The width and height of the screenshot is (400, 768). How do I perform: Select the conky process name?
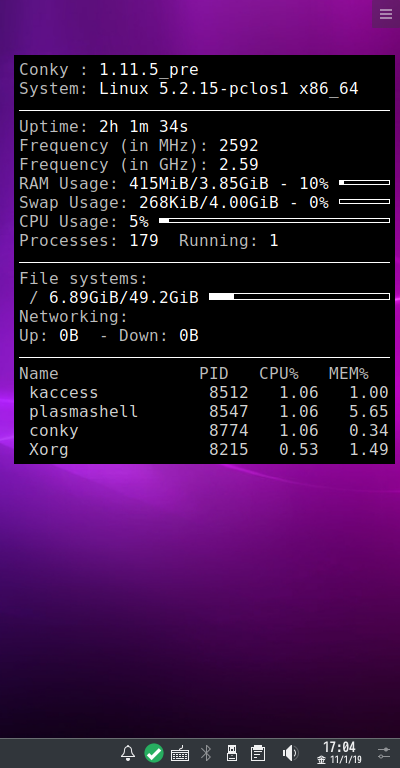tap(54, 431)
